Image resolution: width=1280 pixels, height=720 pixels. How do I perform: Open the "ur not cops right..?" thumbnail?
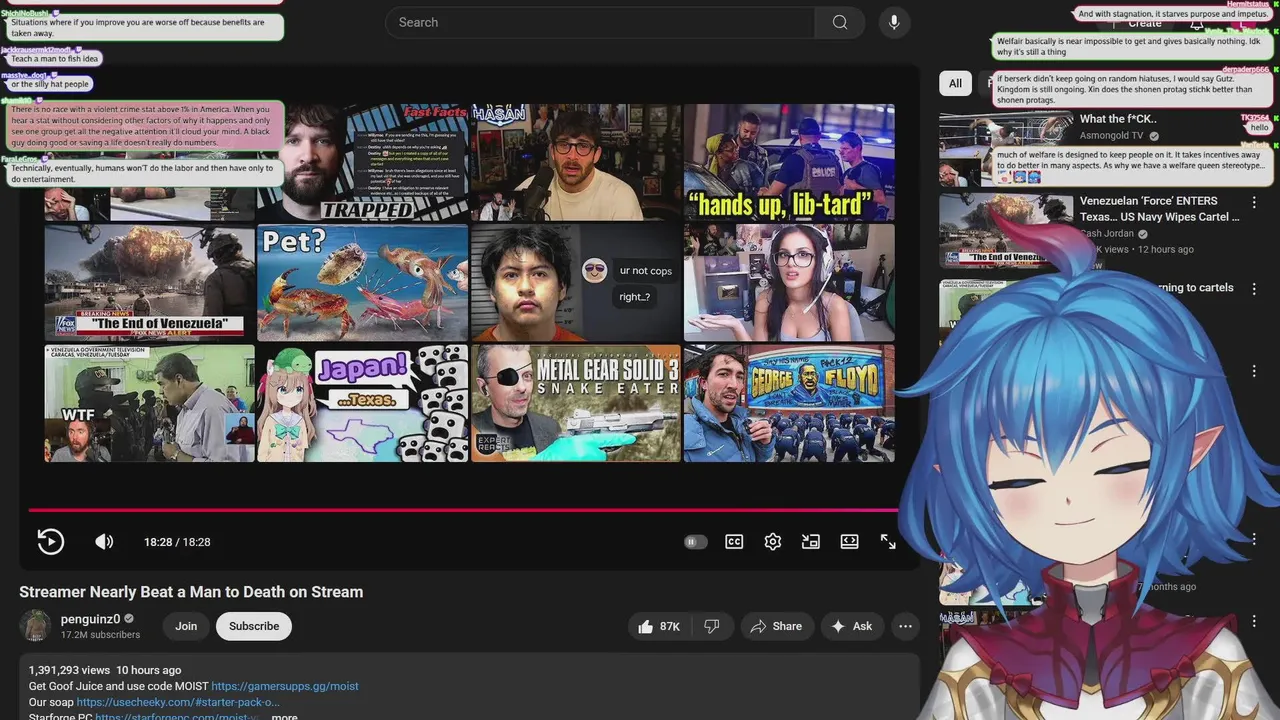pyautogui.click(x=576, y=283)
